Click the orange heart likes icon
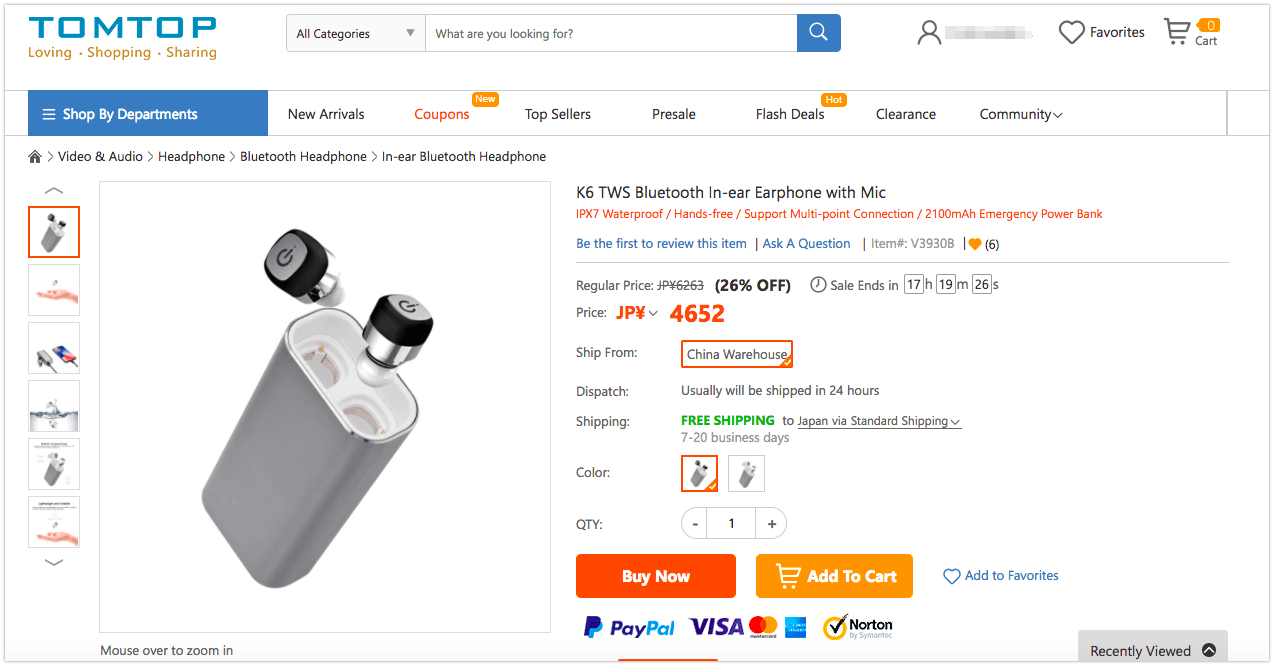Image resolution: width=1274 pixels, height=666 pixels. point(975,244)
